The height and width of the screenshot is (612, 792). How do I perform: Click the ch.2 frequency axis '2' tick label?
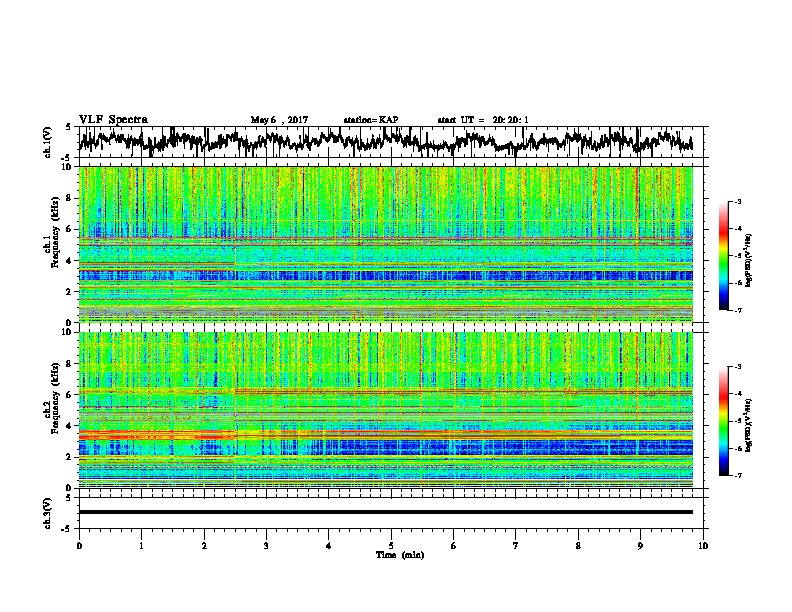70,457
